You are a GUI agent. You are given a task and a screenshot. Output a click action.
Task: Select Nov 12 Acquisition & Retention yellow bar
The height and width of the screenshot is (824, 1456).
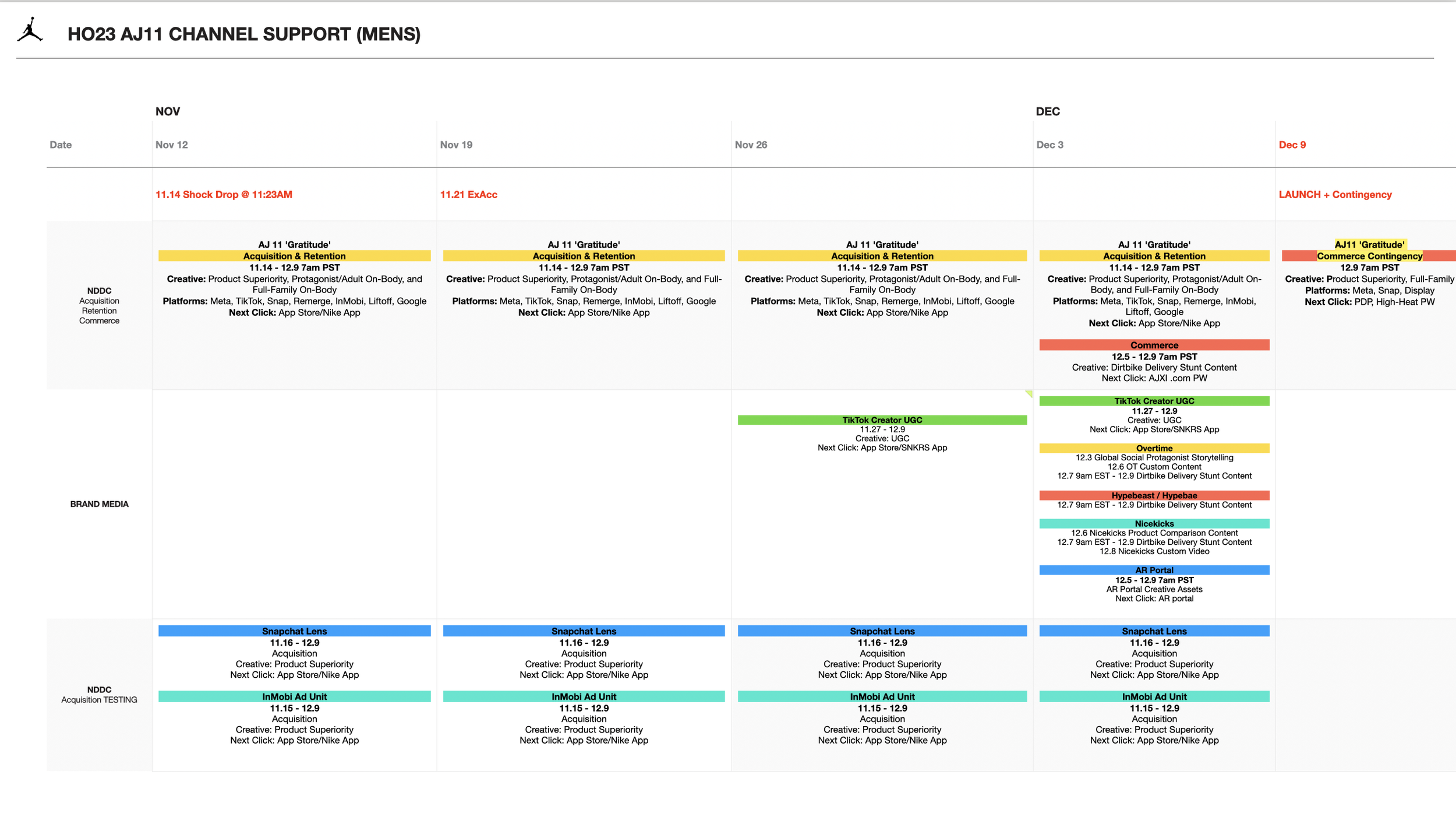295,256
